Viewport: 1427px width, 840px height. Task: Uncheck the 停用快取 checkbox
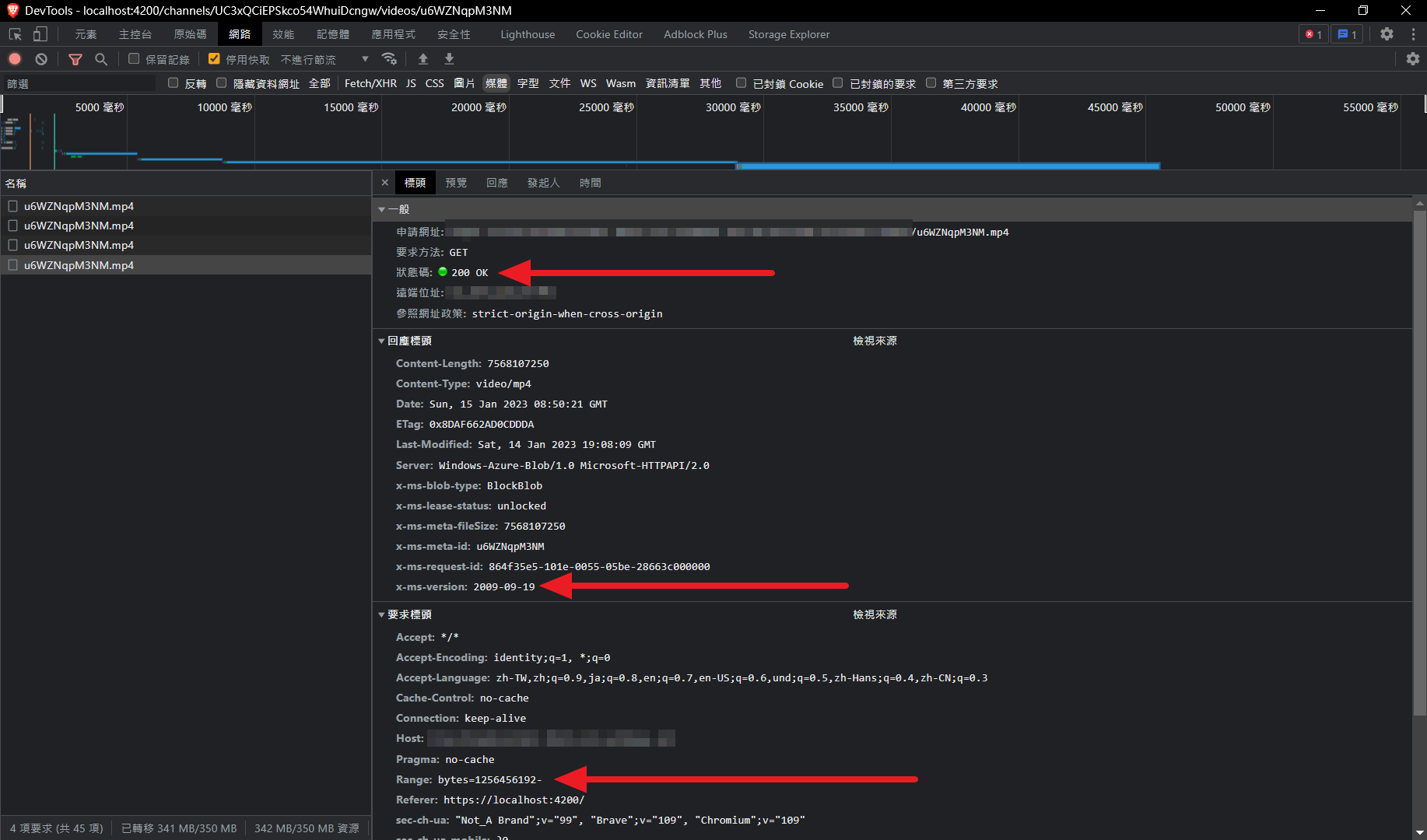click(214, 59)
